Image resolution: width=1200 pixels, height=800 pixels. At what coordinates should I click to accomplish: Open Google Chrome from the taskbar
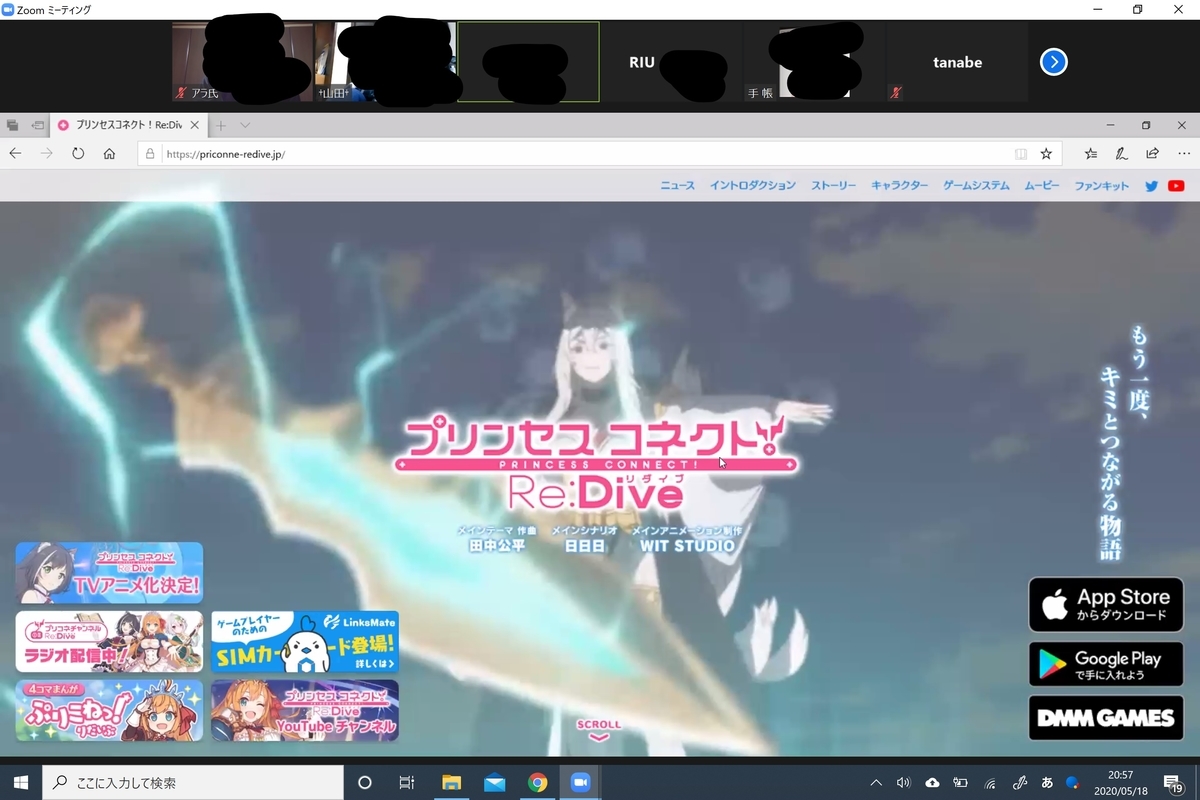[x=538, y=782]
